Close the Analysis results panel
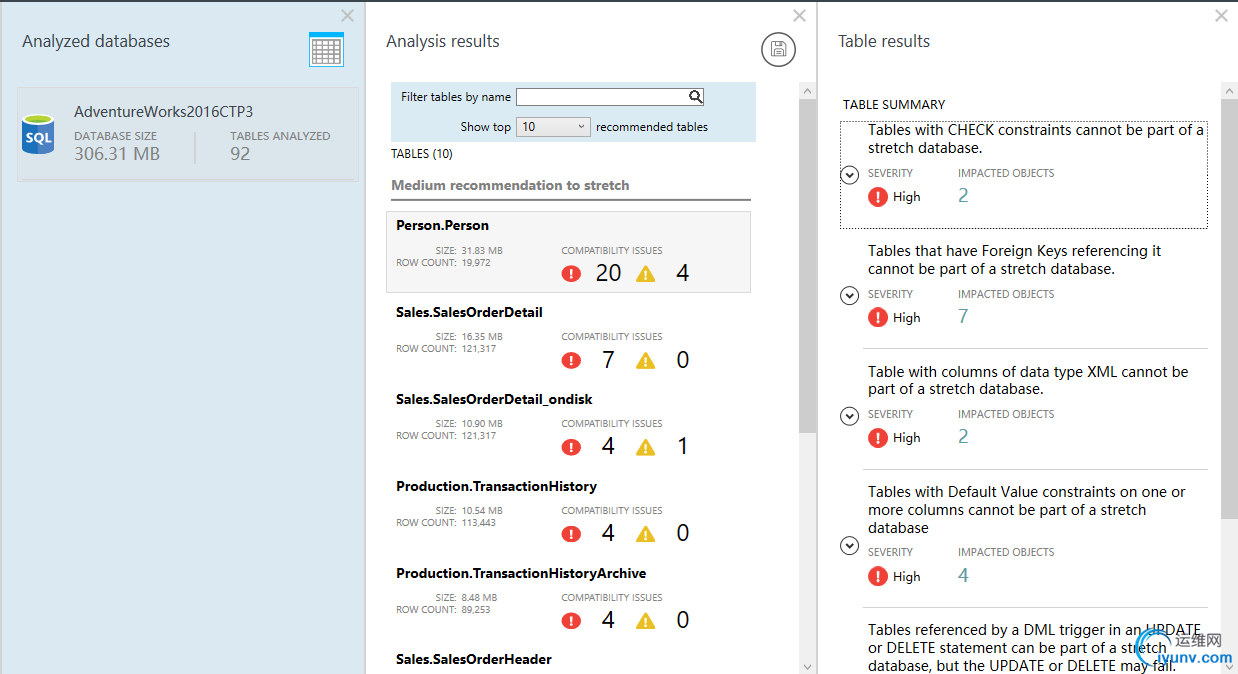 coord(799,16)
